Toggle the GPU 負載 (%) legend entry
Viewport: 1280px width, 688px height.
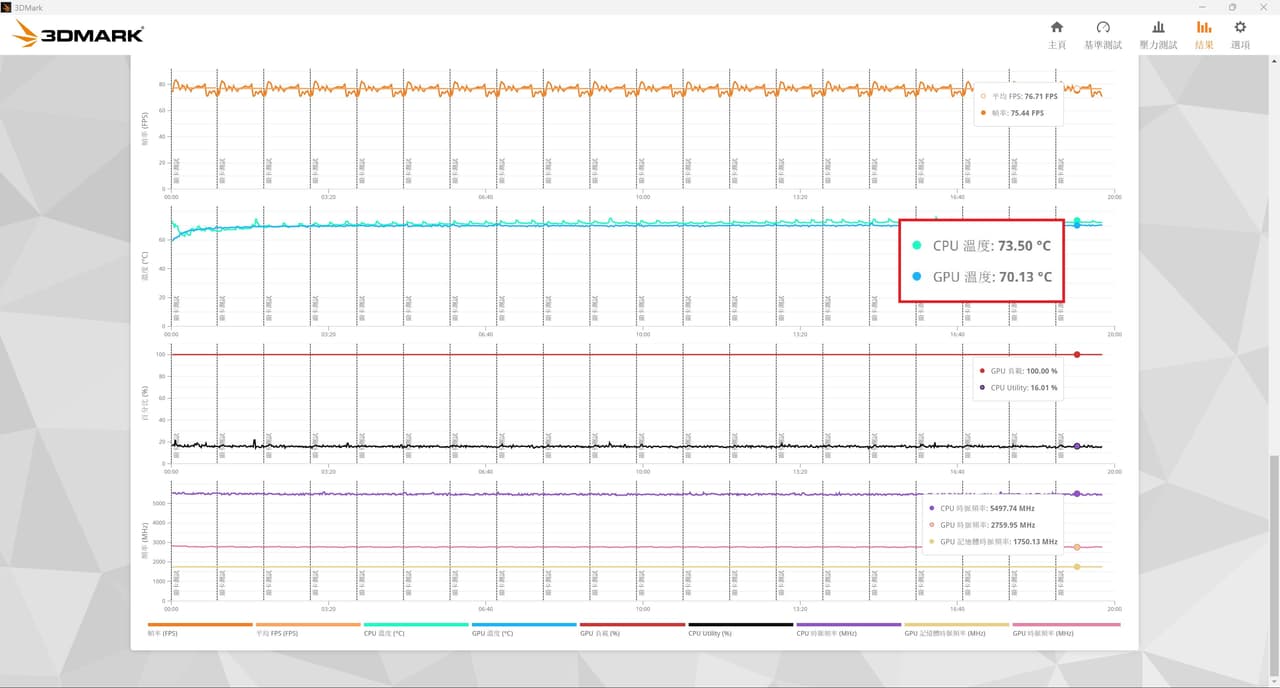coord(632,629)
